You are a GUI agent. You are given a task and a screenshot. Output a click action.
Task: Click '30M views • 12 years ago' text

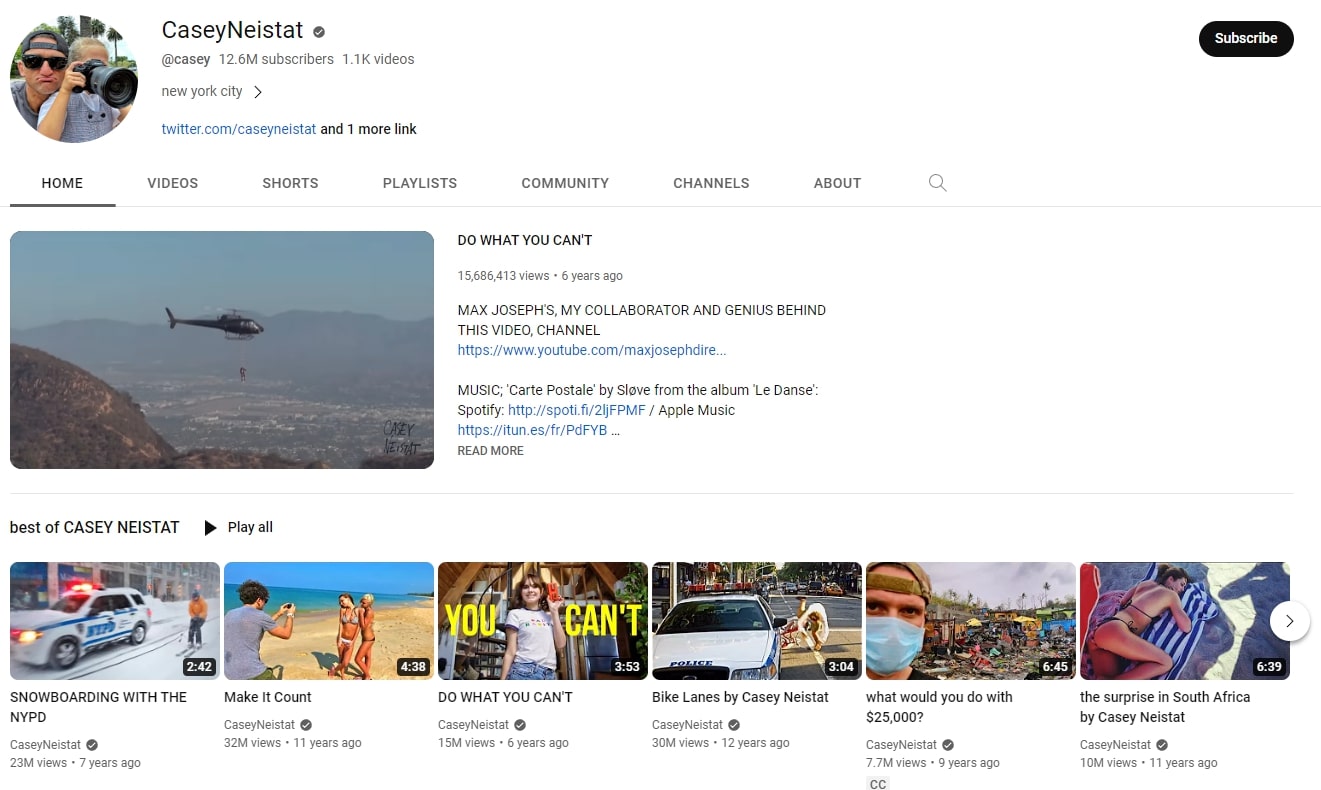721,743
